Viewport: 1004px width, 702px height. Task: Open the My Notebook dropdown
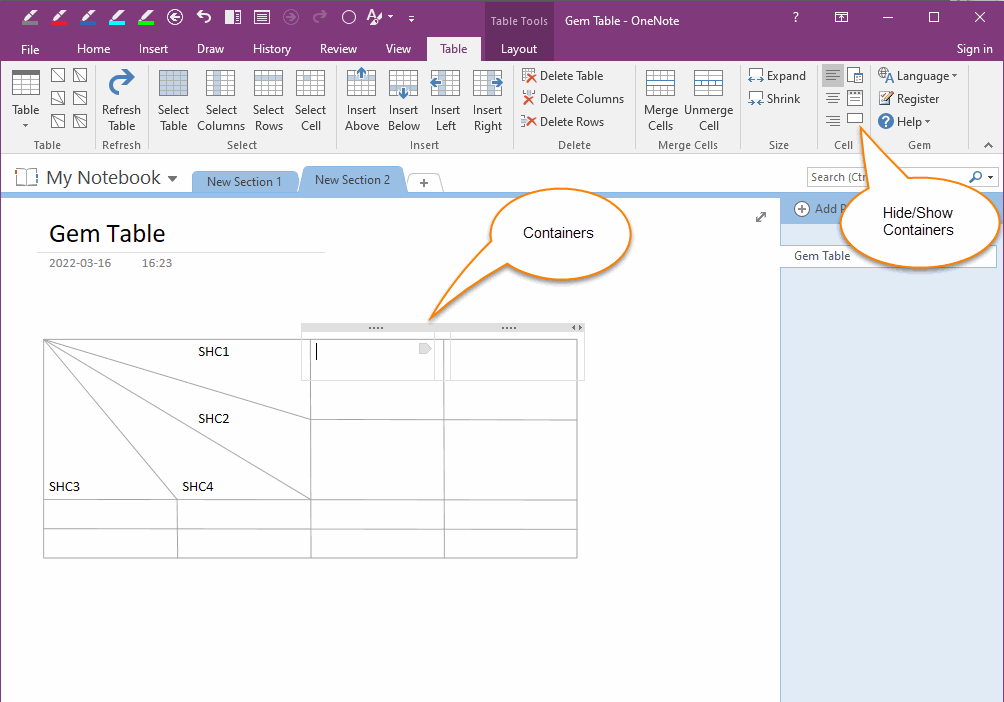tap(172, 179)
